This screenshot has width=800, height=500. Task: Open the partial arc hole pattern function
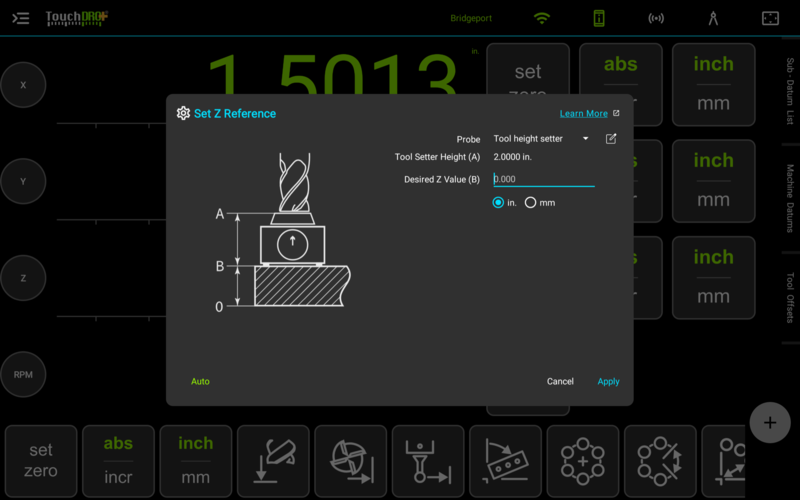[x=660, y=461]
